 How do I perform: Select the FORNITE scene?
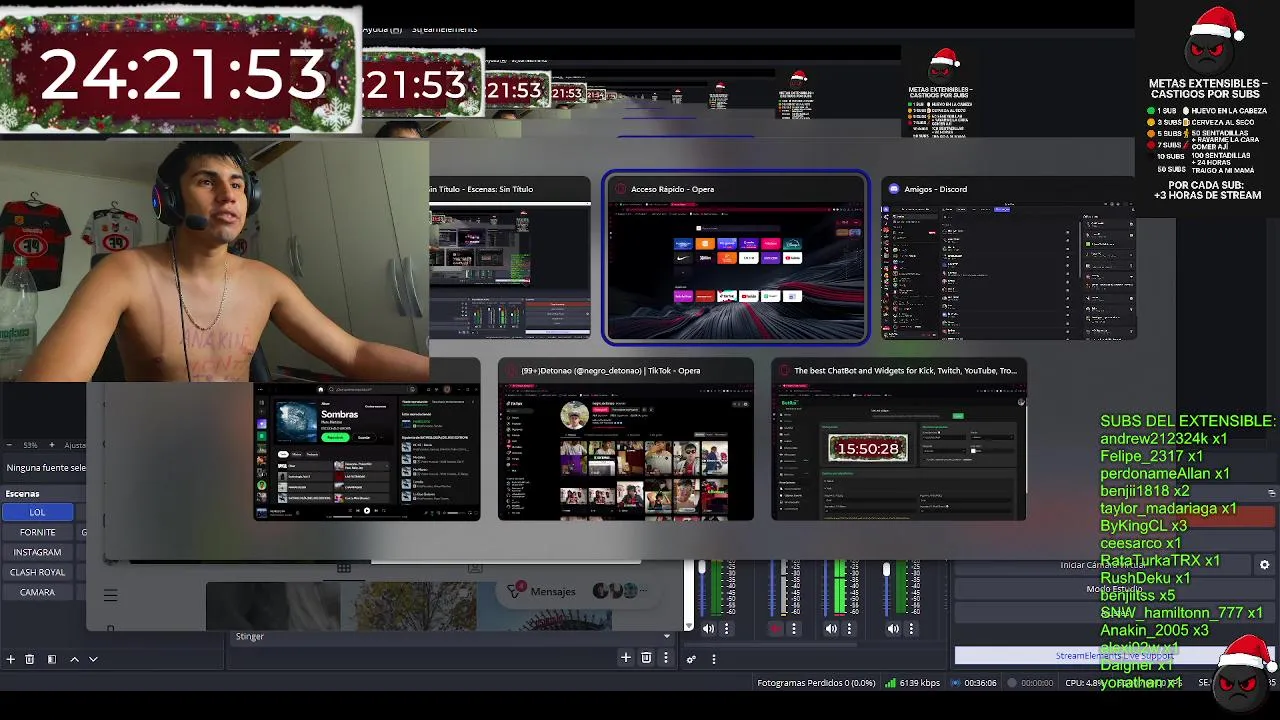(x=37, y=532)
